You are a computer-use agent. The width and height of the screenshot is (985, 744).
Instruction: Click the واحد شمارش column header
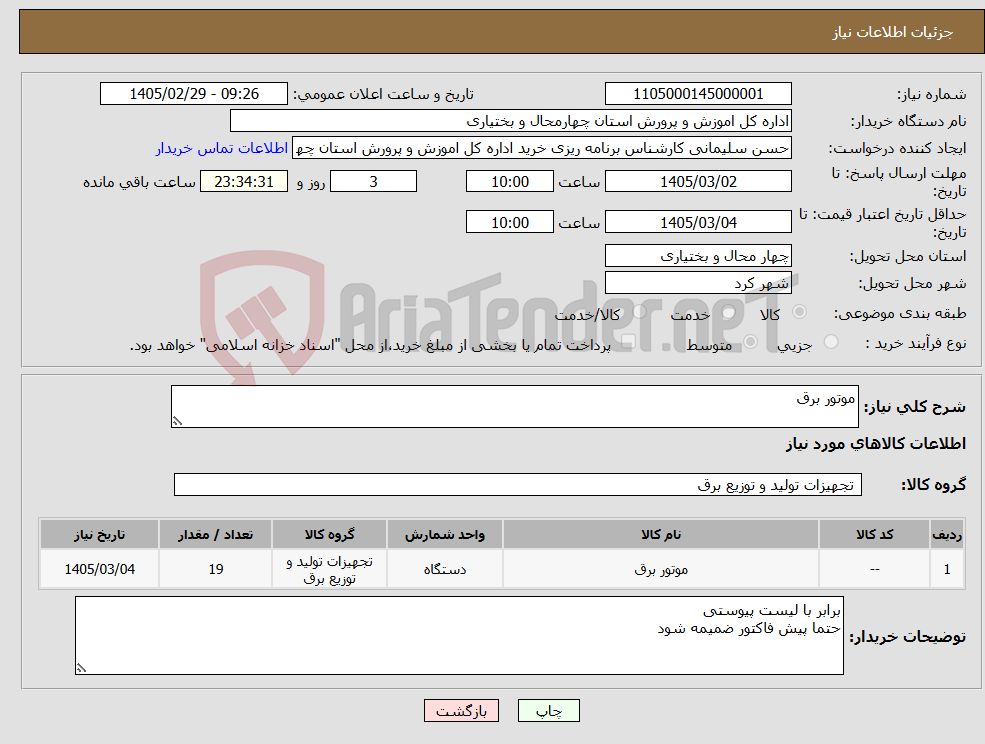click(445, 534)
